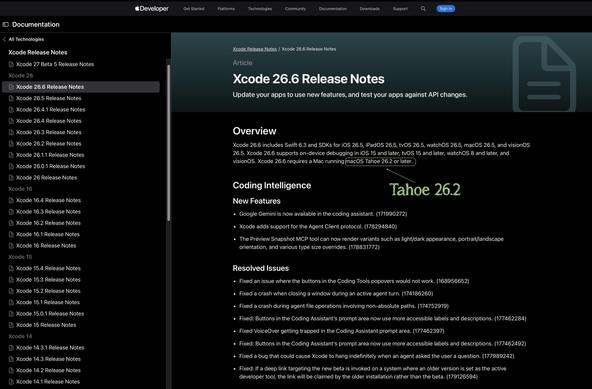Open Xcode 16.2 Release Notes

tap(48, 223)
